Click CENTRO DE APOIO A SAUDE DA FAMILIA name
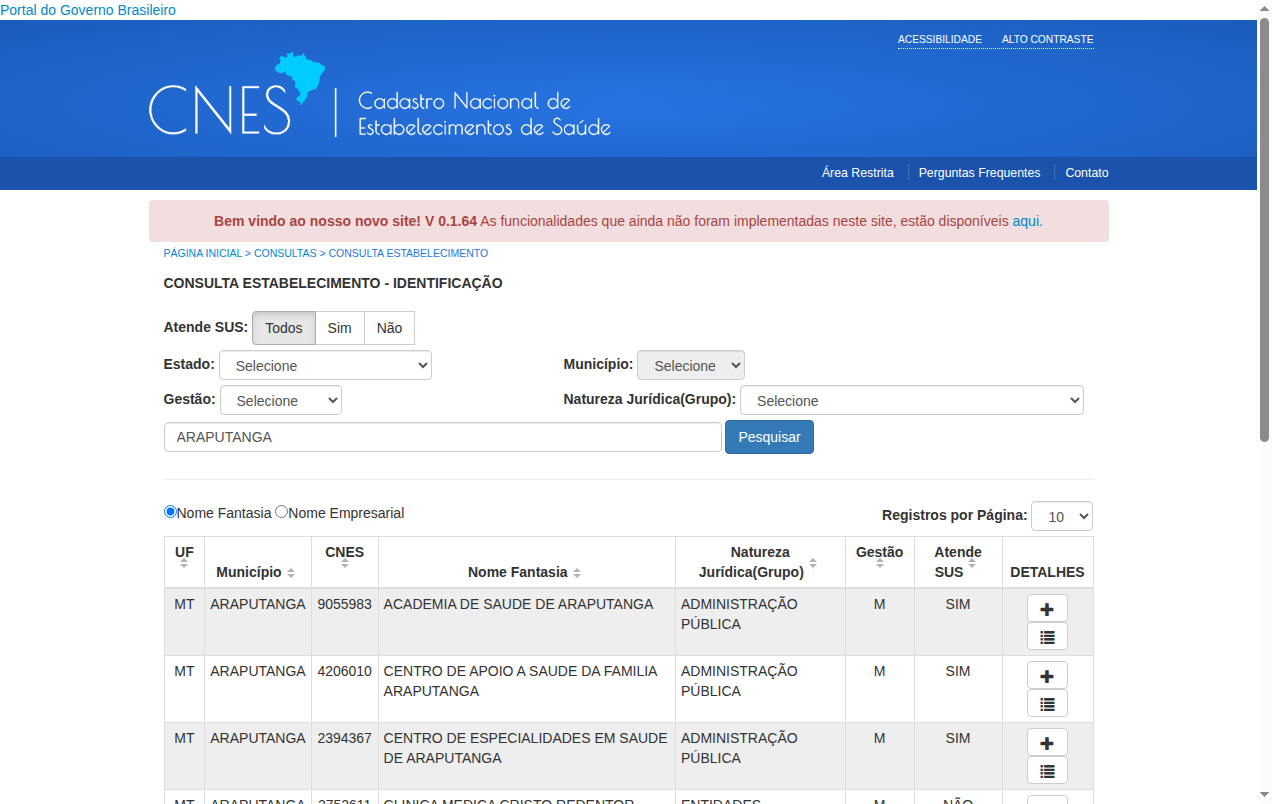This screenshot has height=804, width=1272. click(520, 681)
